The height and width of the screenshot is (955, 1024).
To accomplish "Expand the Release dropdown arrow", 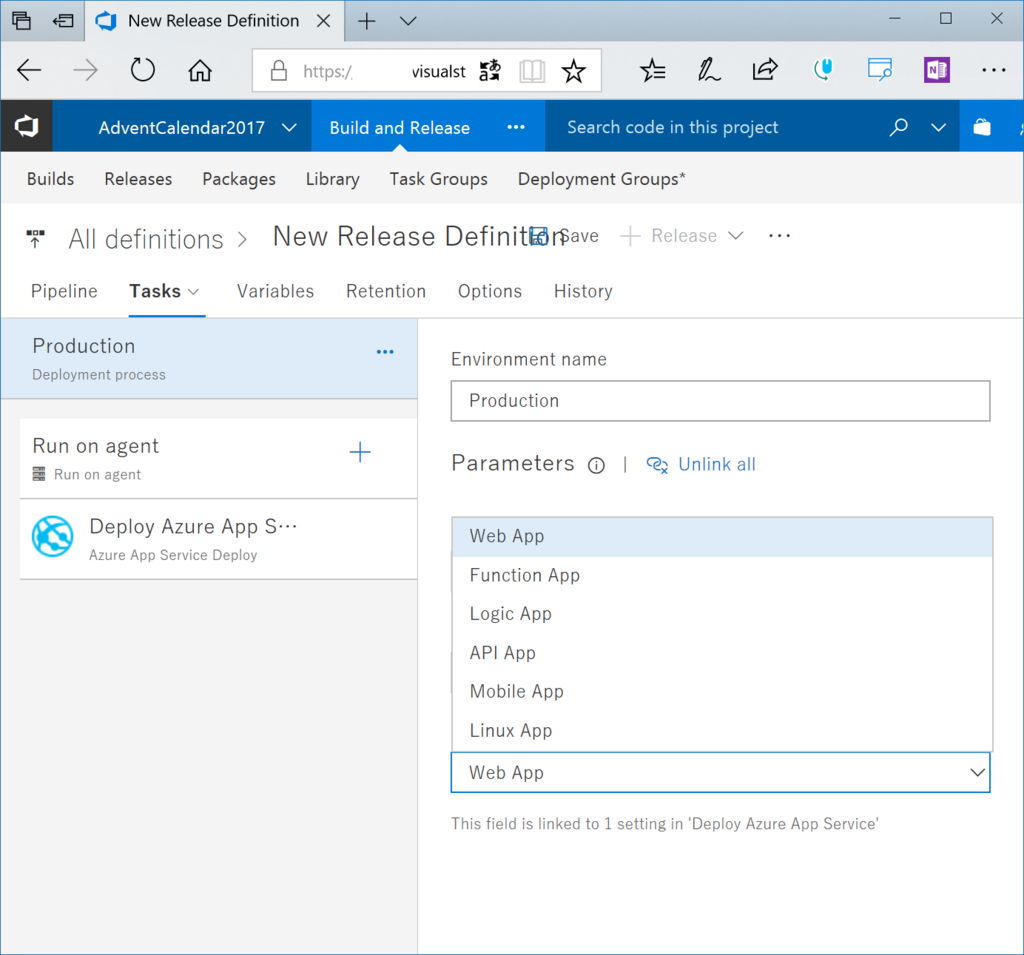I will [x=736, y=236].
